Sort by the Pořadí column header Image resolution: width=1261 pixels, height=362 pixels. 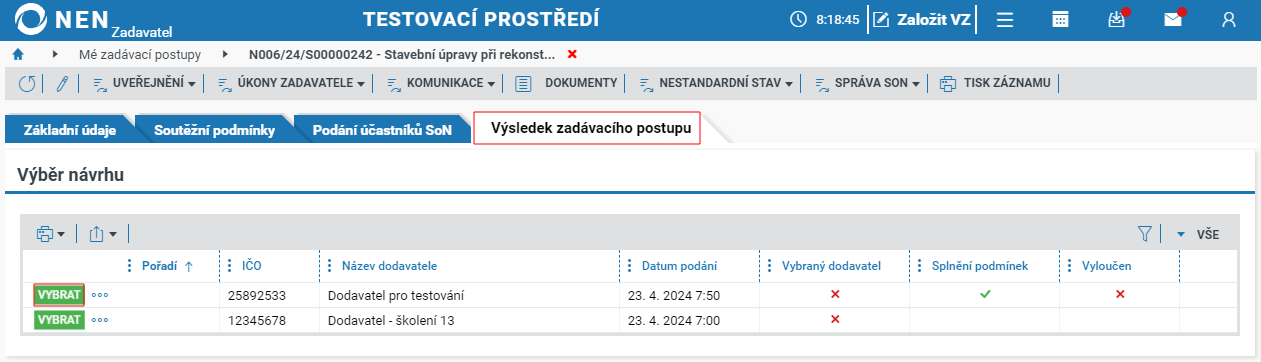(160, 266)
